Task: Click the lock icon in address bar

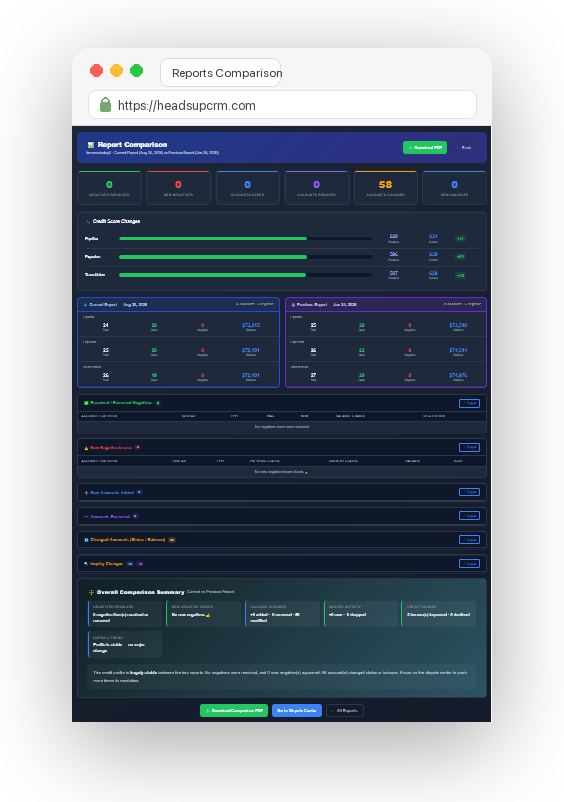Action: tap(105, 105)
